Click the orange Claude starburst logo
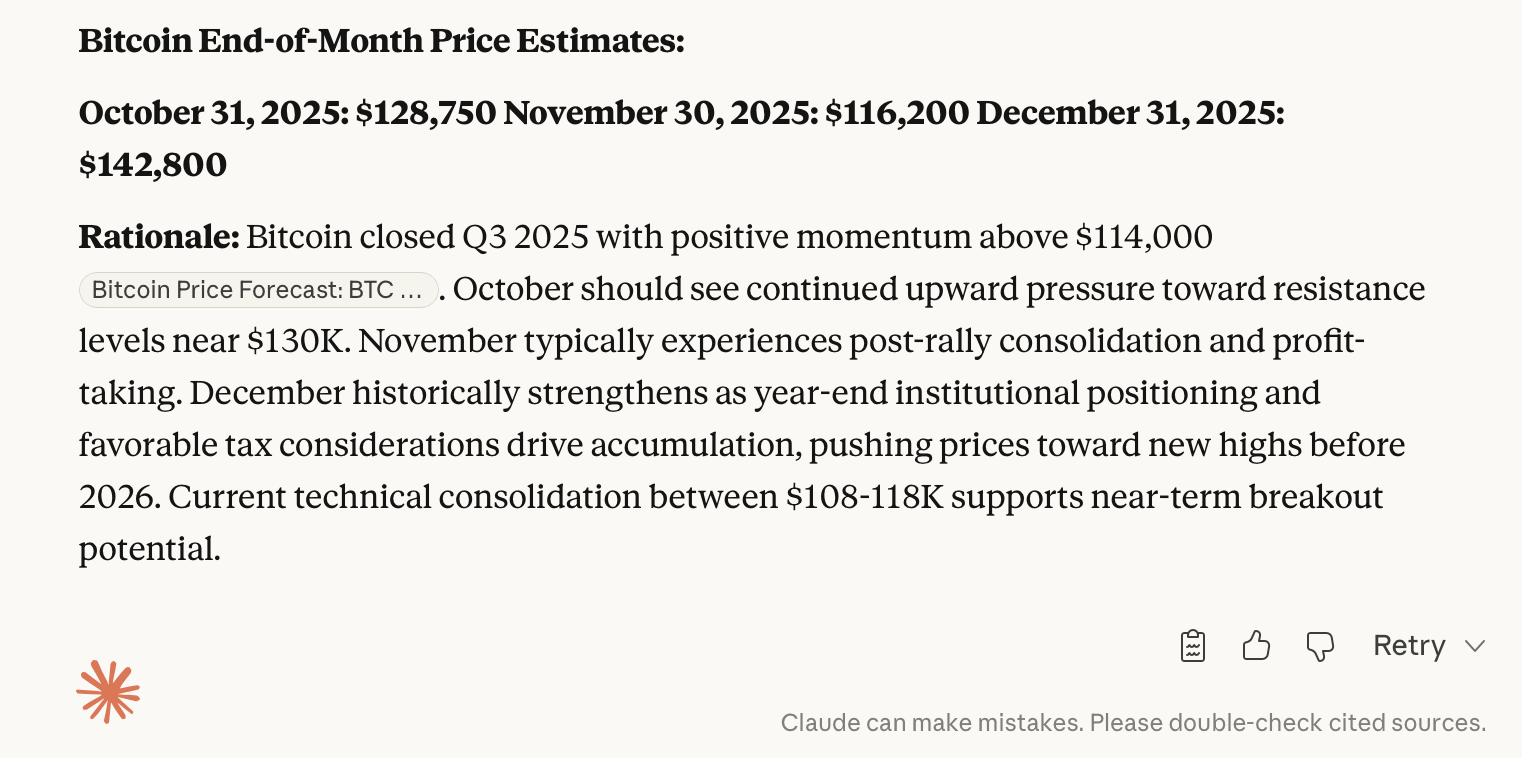The image size is (1522, 758). 108,691
